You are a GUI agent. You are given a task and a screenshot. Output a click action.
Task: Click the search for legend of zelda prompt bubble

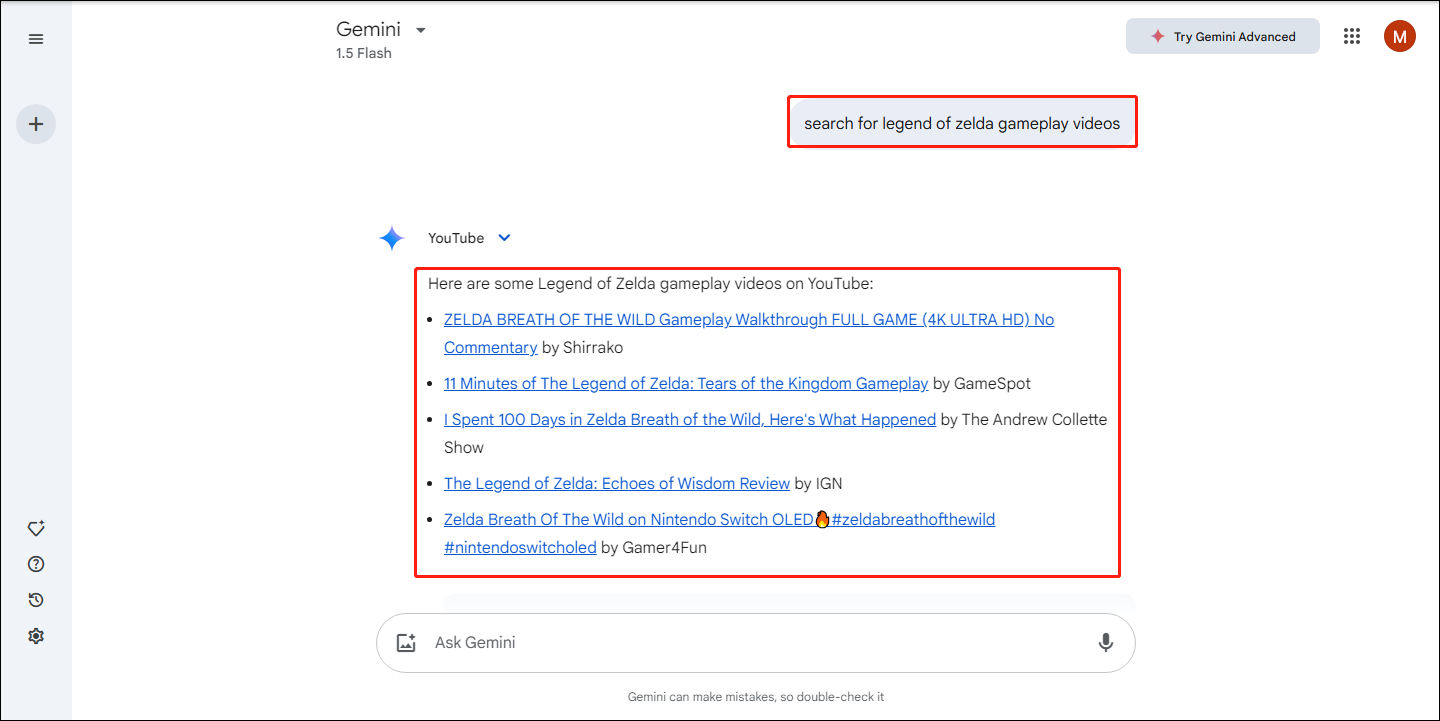click(x=962, y=124)
